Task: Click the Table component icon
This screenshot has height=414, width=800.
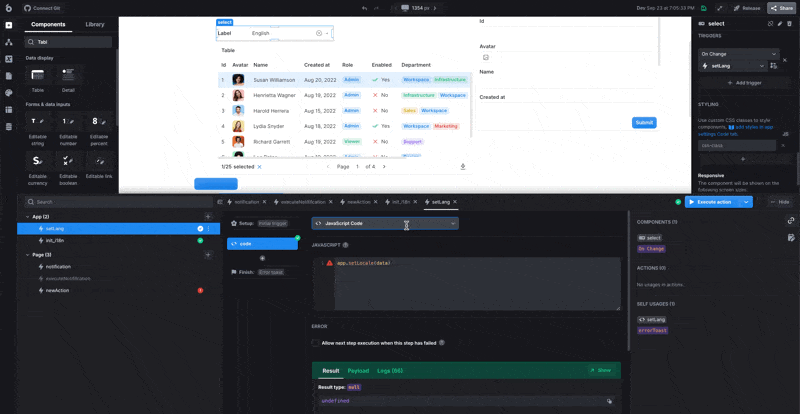Action: point(37,75)
